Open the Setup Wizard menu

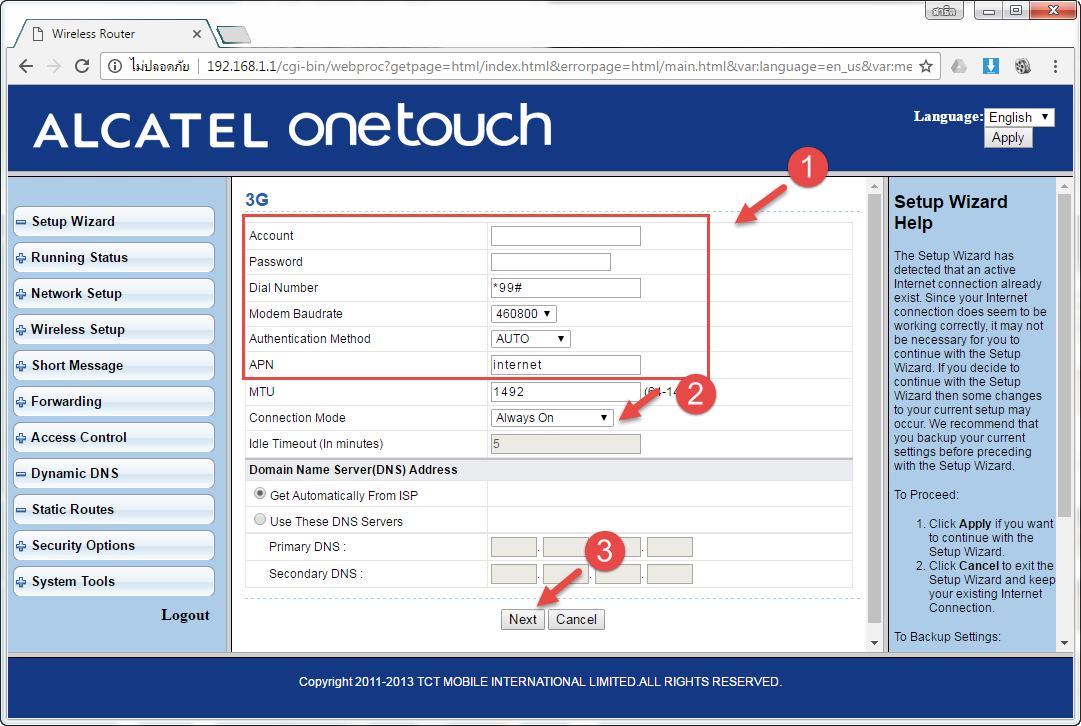click(x=114, y=221)
